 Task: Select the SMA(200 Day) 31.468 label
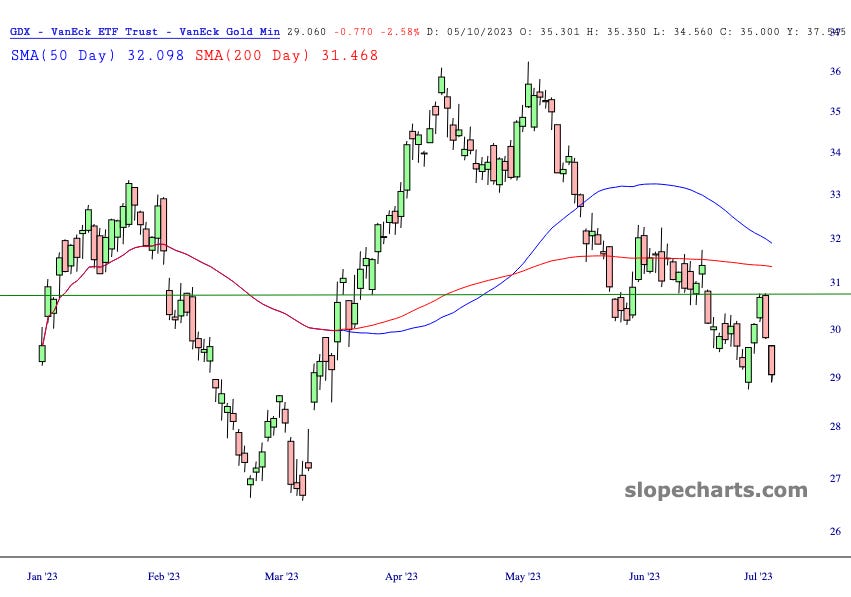(287, 55)
